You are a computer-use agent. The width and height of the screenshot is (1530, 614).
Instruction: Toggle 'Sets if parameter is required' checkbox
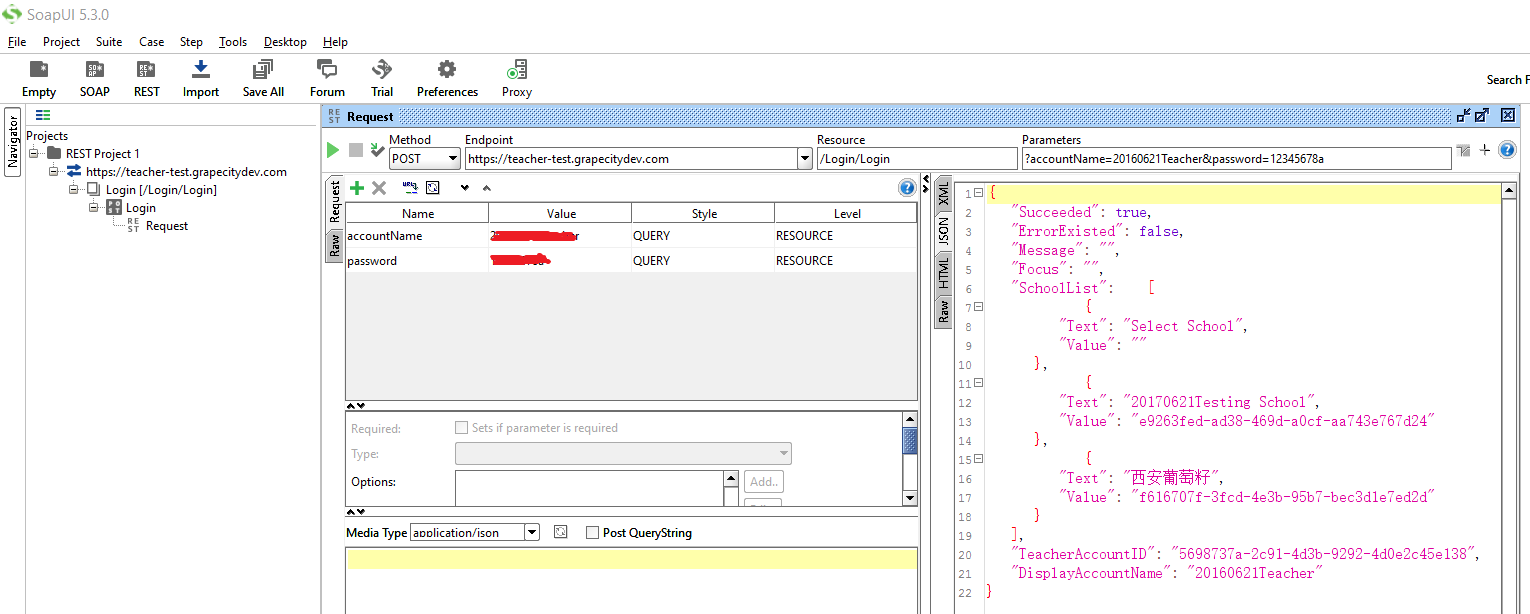(x=461, y=428)
